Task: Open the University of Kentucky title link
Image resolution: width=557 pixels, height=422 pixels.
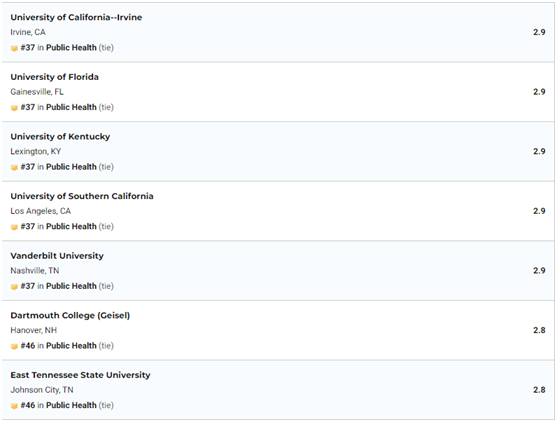Action: (x=60, y=137)
